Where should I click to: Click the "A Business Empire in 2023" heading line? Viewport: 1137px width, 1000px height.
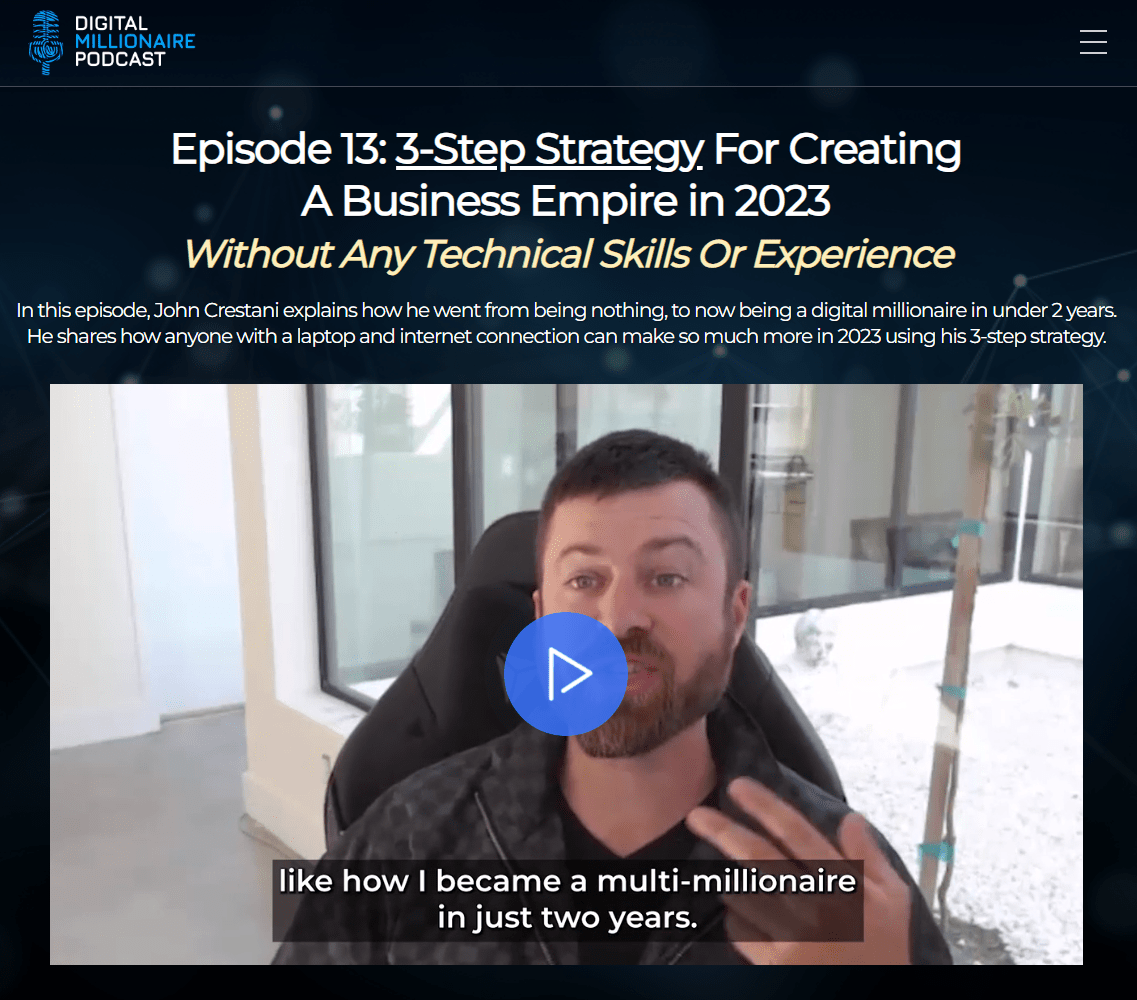tap(566, 201)
